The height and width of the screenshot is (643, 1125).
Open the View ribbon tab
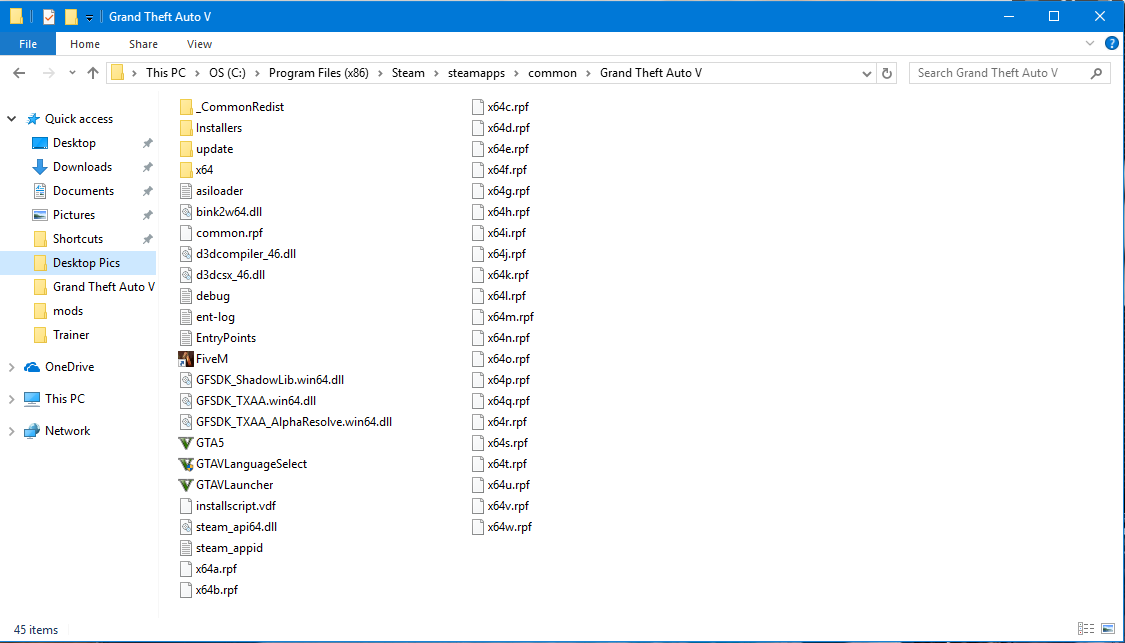coord(199,44)
